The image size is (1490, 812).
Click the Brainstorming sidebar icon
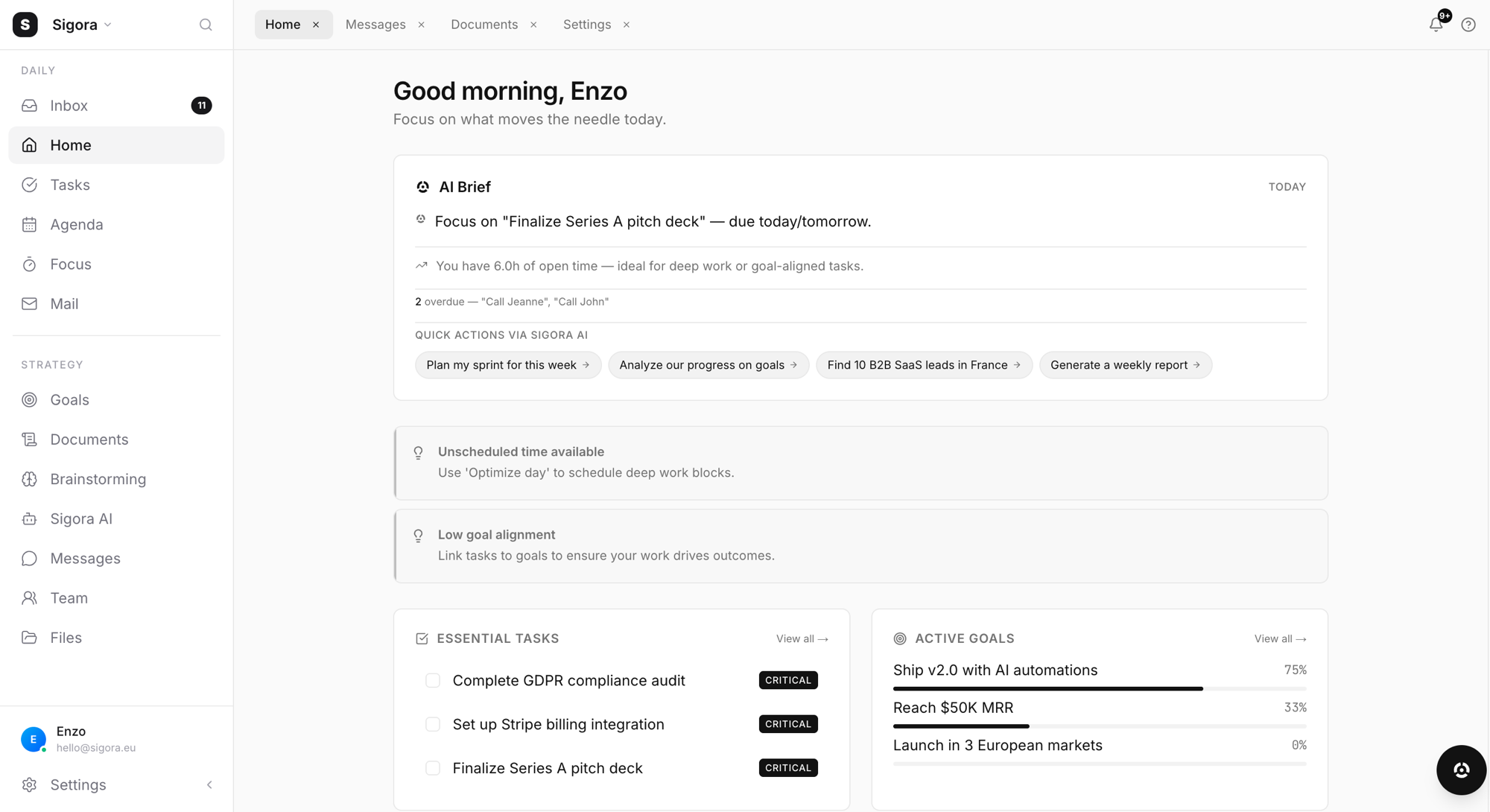(x=30, y=479)
